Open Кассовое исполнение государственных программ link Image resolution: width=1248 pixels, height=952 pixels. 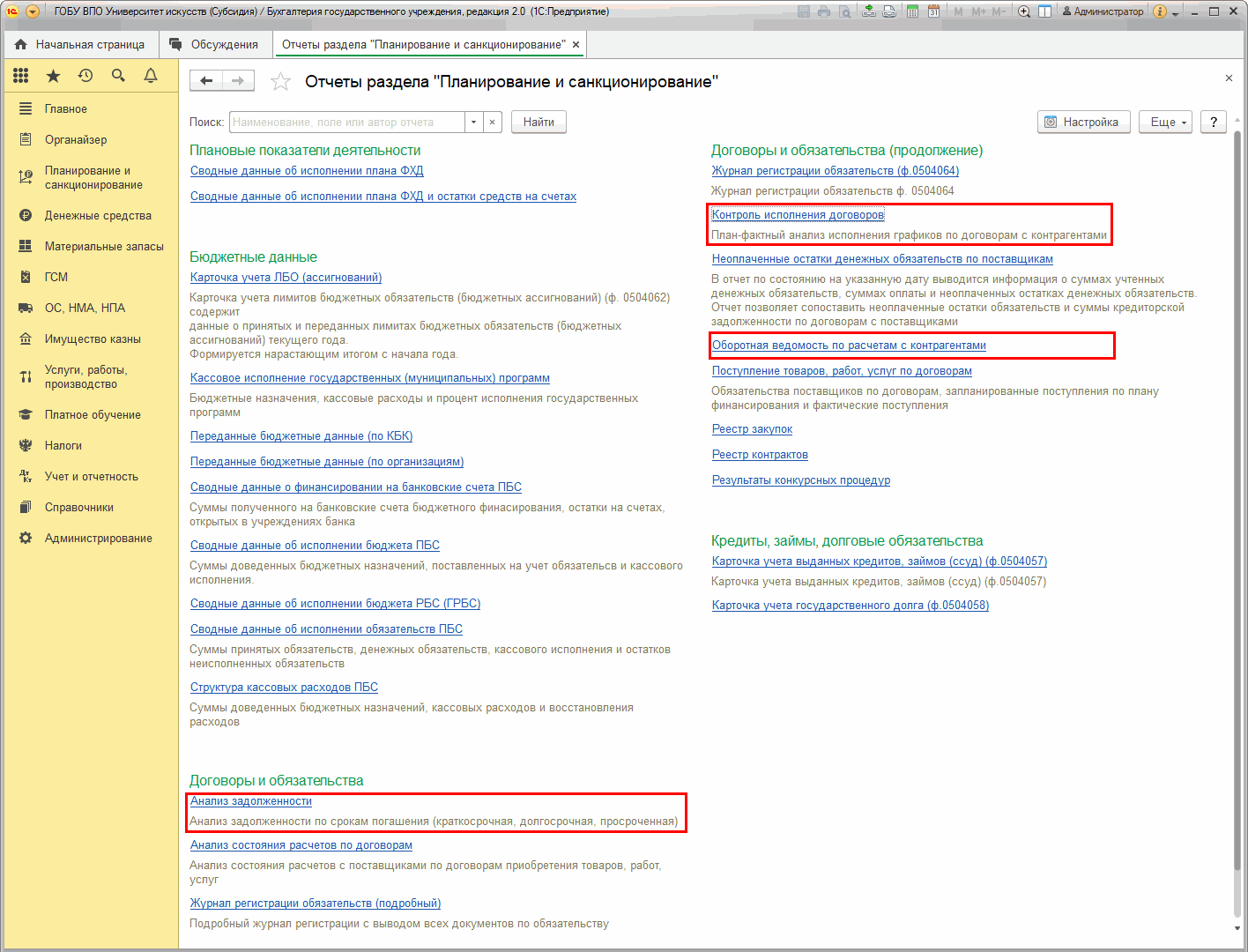[x=370, y=378]
